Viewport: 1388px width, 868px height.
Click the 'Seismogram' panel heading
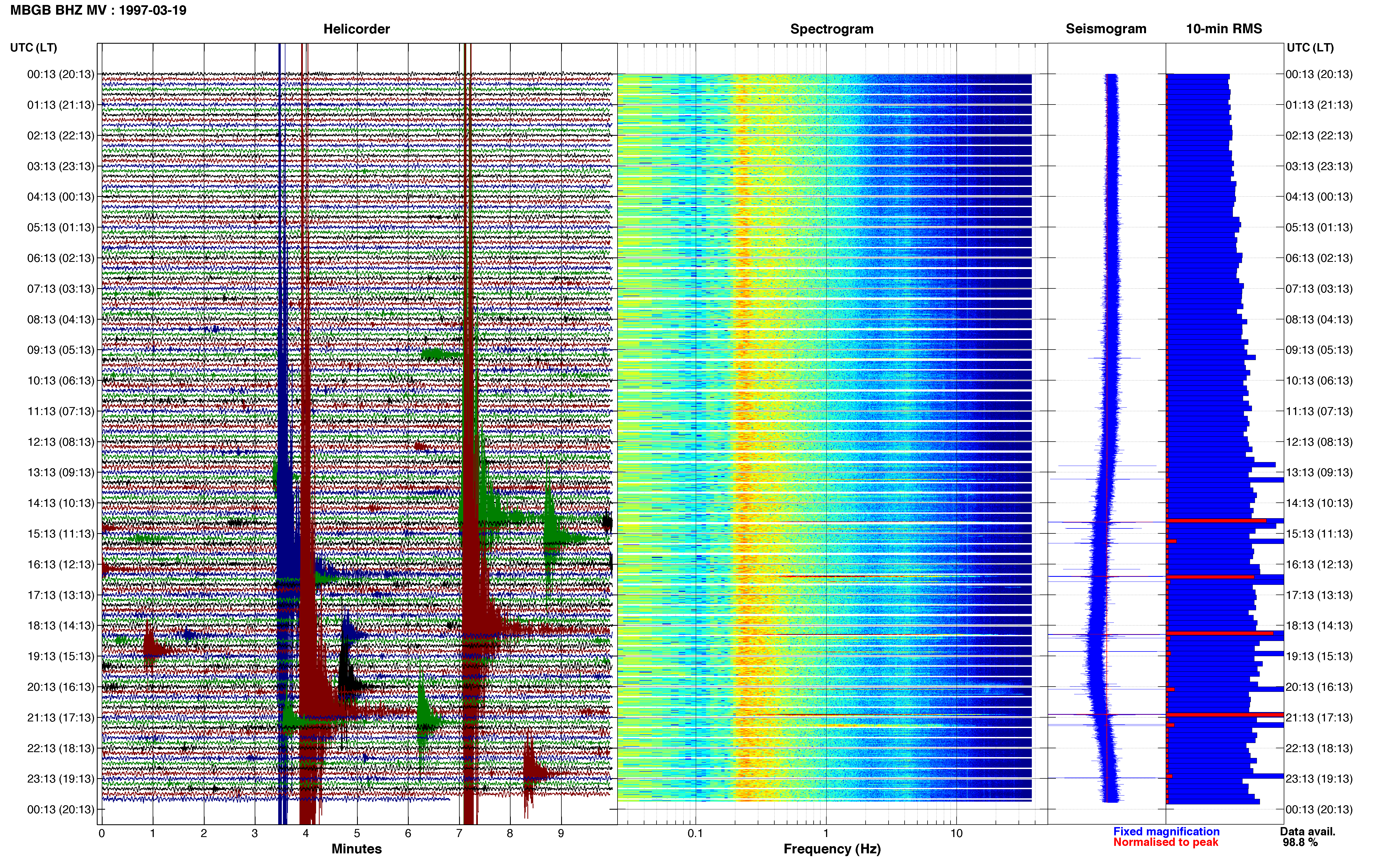[x=1106, y=29]
